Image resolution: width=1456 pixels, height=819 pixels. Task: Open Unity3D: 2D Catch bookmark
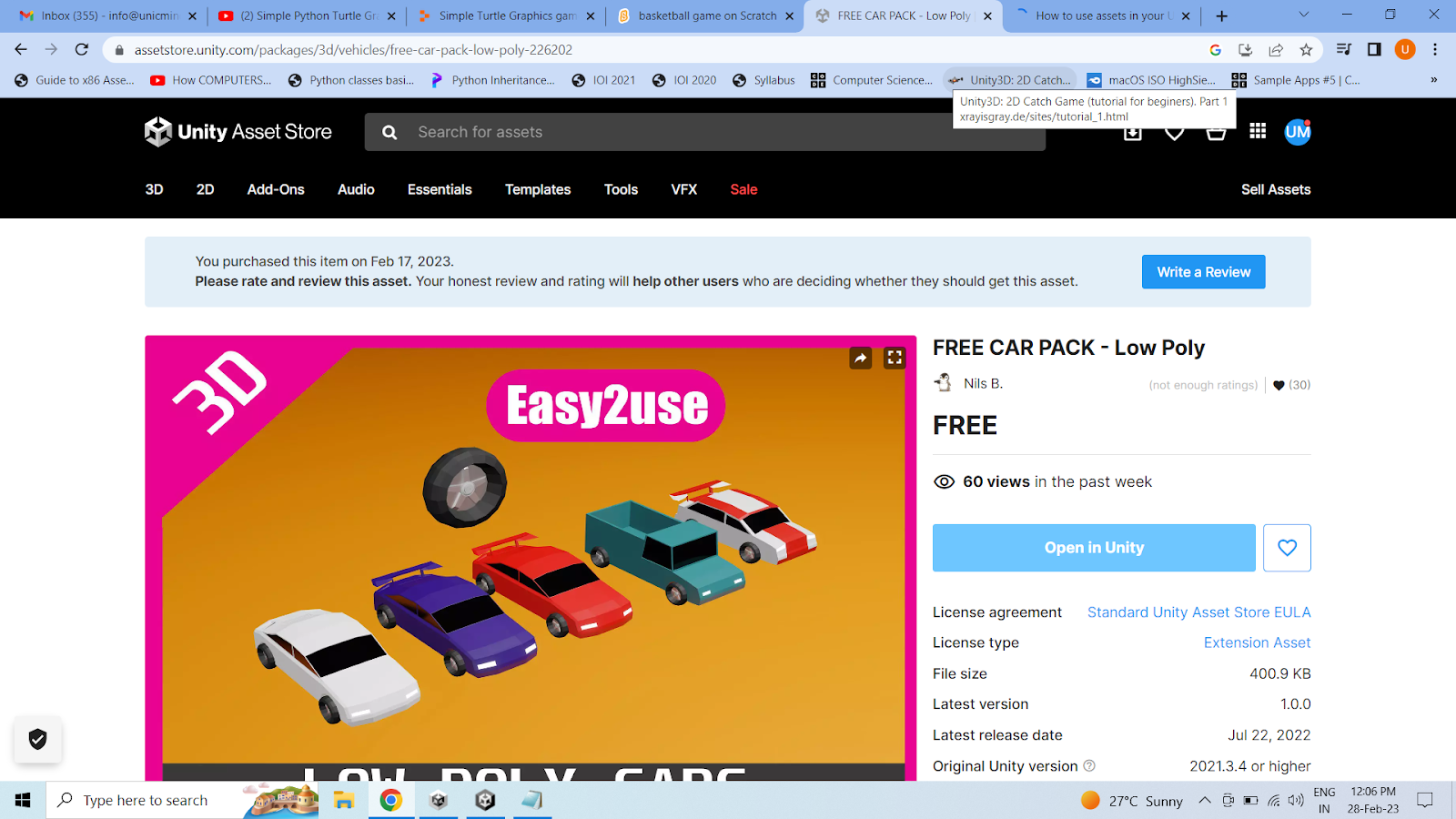click(x=1010, y=80)
